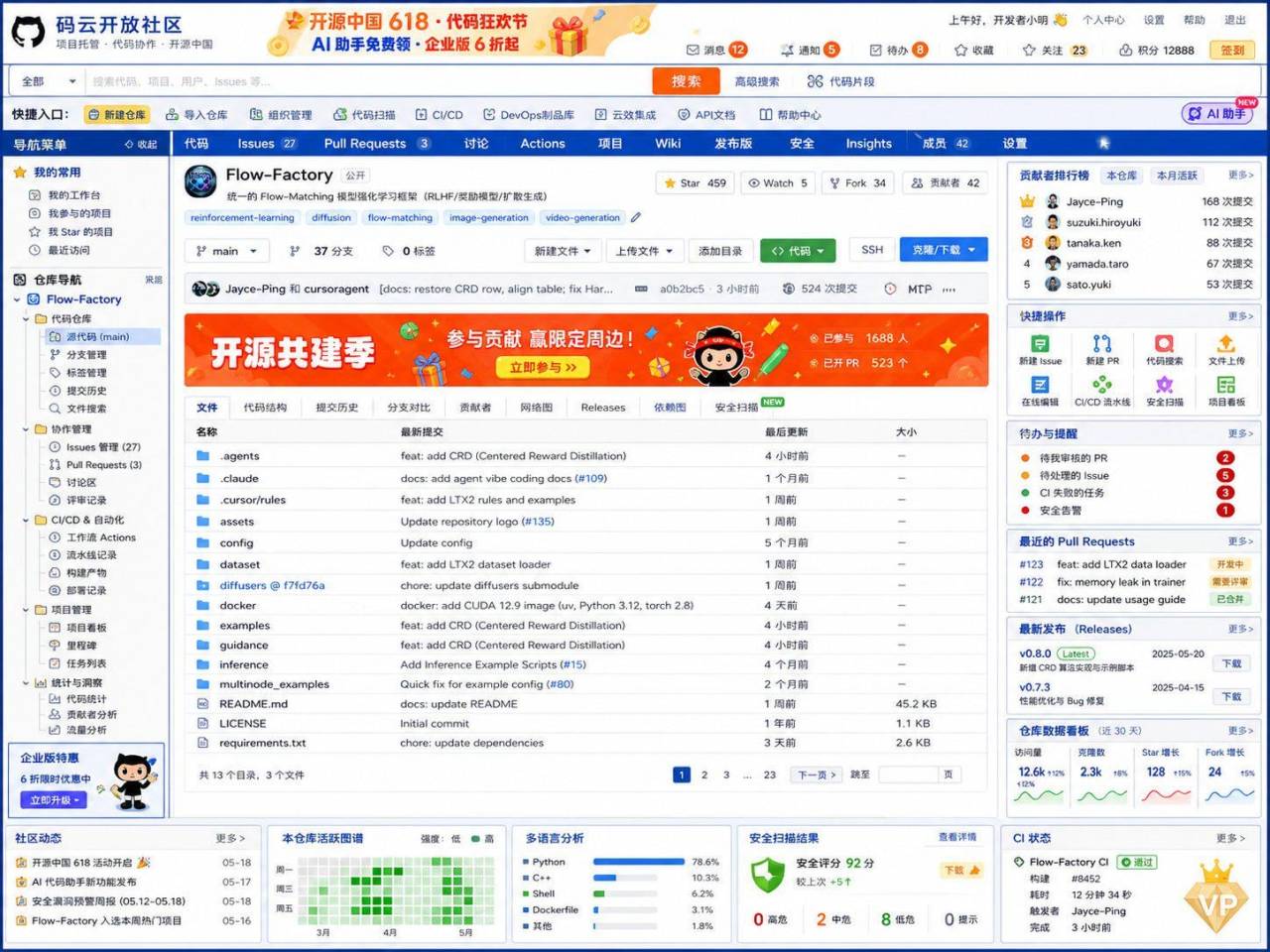Screen dimensions: 1270x952
Task: Click the 码云开放社区 logo
Action: 111,32
